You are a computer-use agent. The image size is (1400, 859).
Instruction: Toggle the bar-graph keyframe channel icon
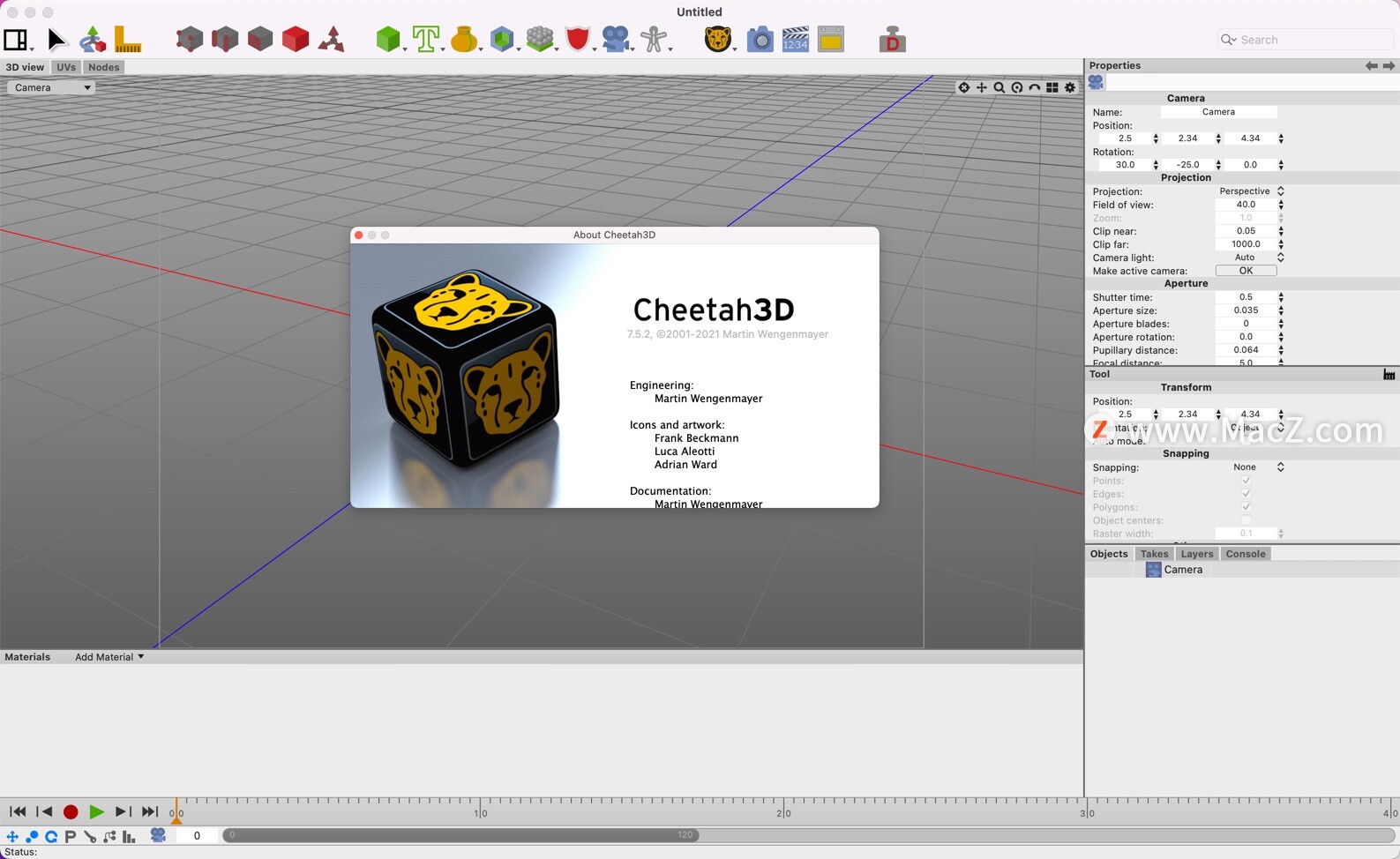click(129, 836)
